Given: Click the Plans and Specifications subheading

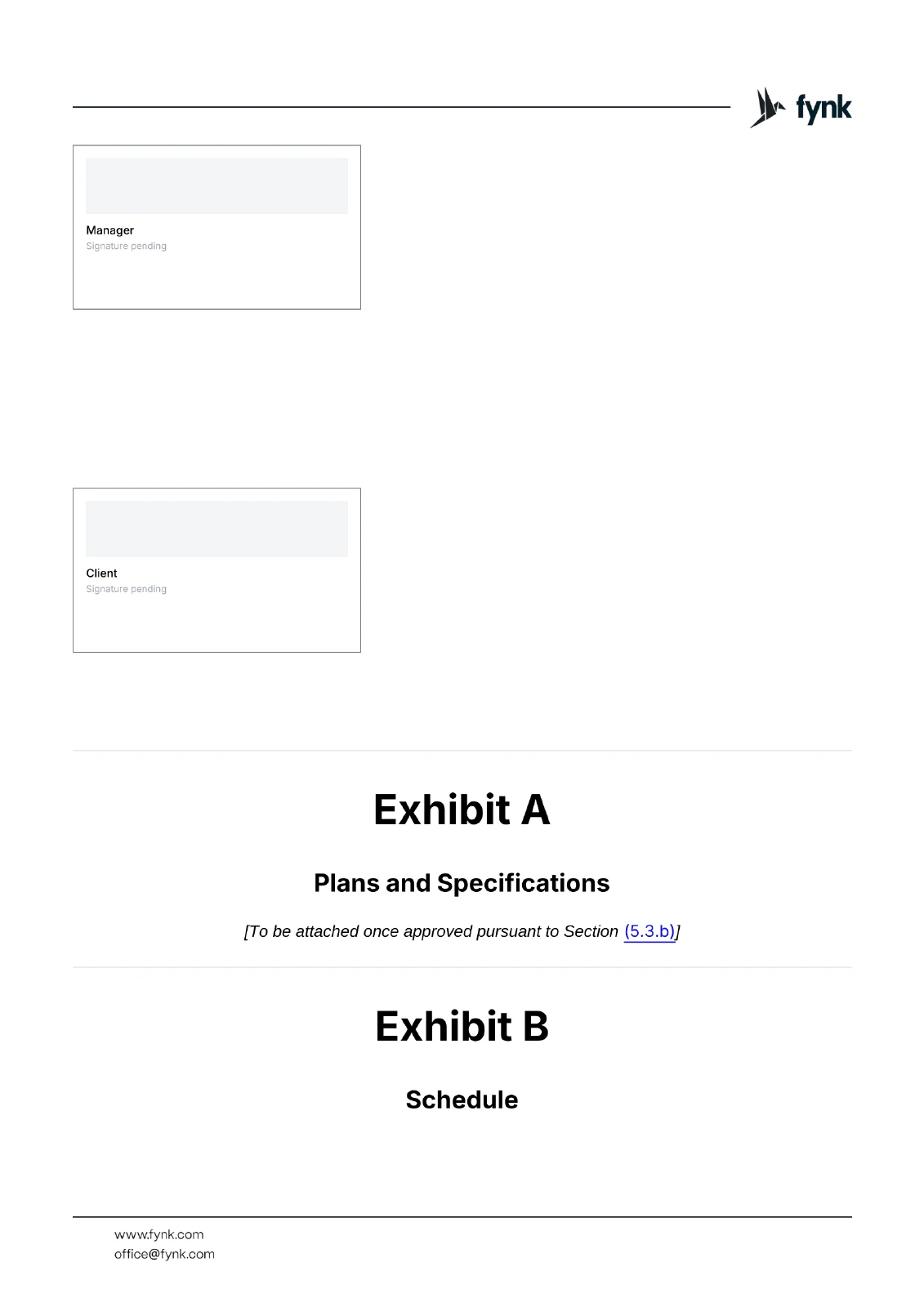Looking at the screenshot, I should (x=462, y=883).
